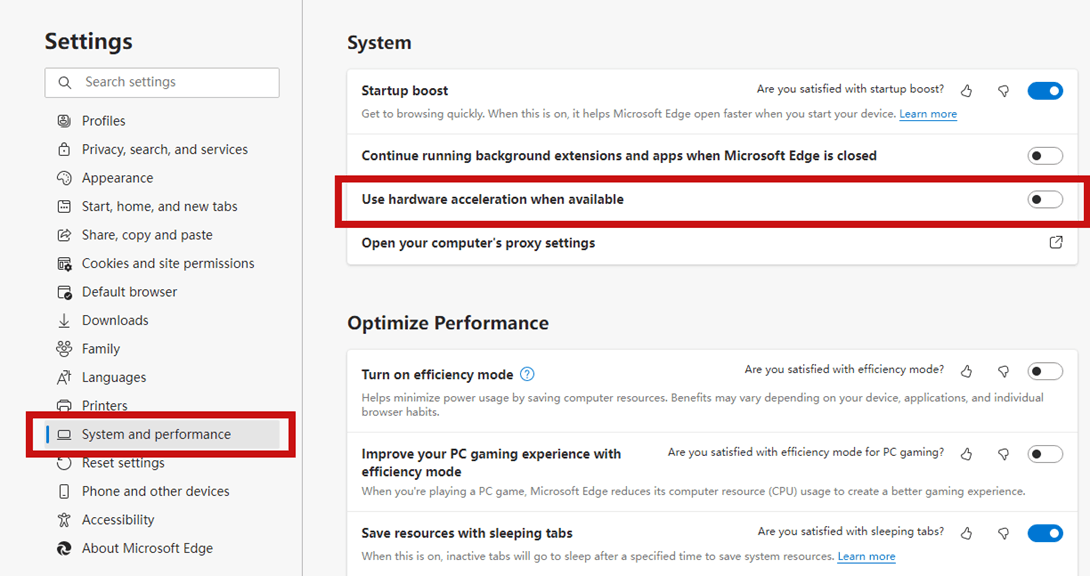The width and height of the screenshot is (1090, 576).
Task: Click thumbs down for startup boost
Action: (1003, 91)
